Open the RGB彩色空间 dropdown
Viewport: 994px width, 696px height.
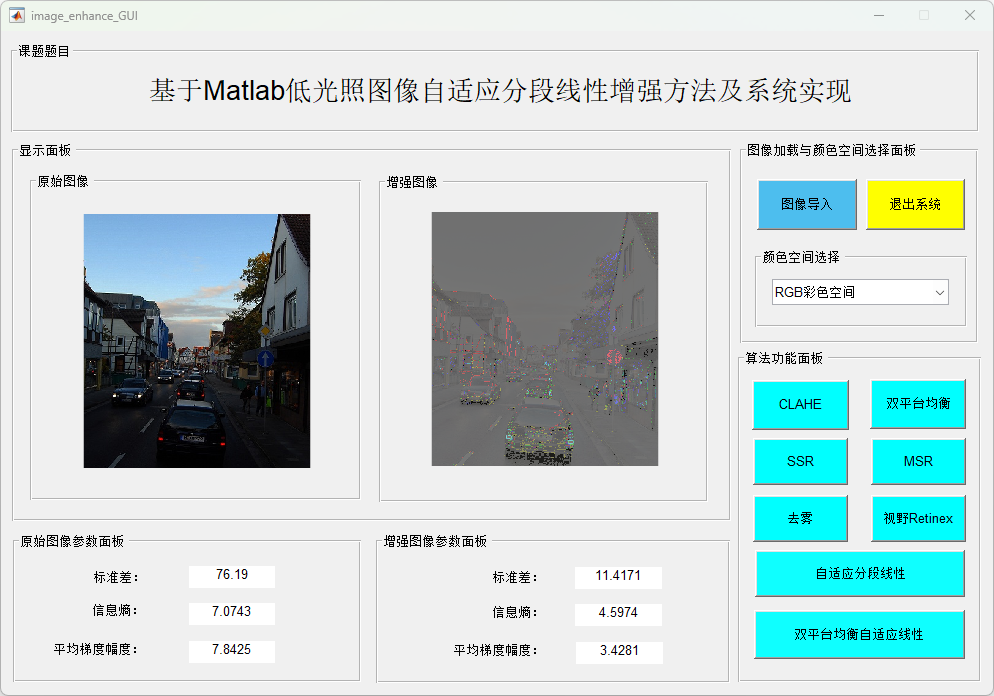point(860,292)
